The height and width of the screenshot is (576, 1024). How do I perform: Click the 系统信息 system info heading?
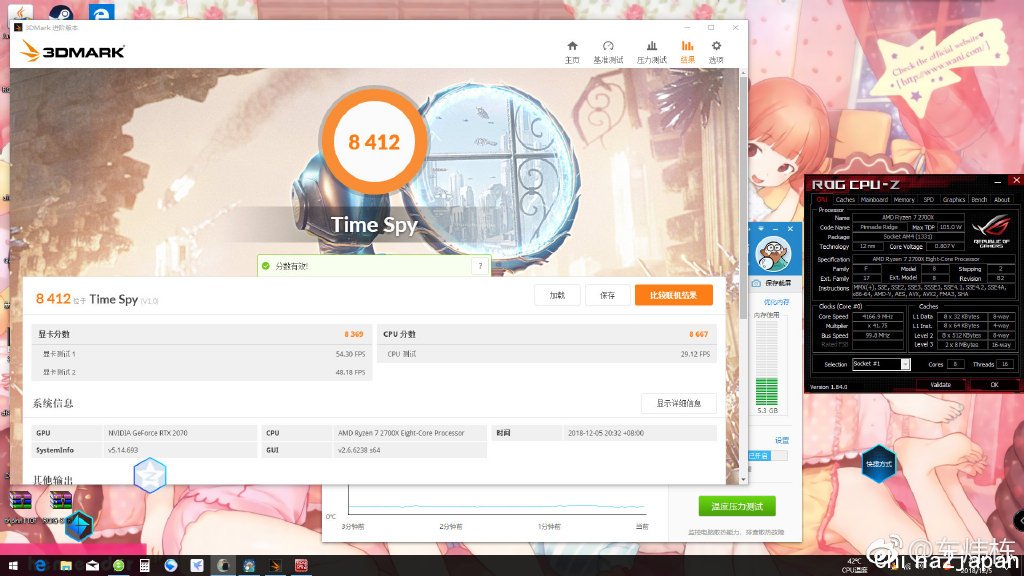pos(53,404)
